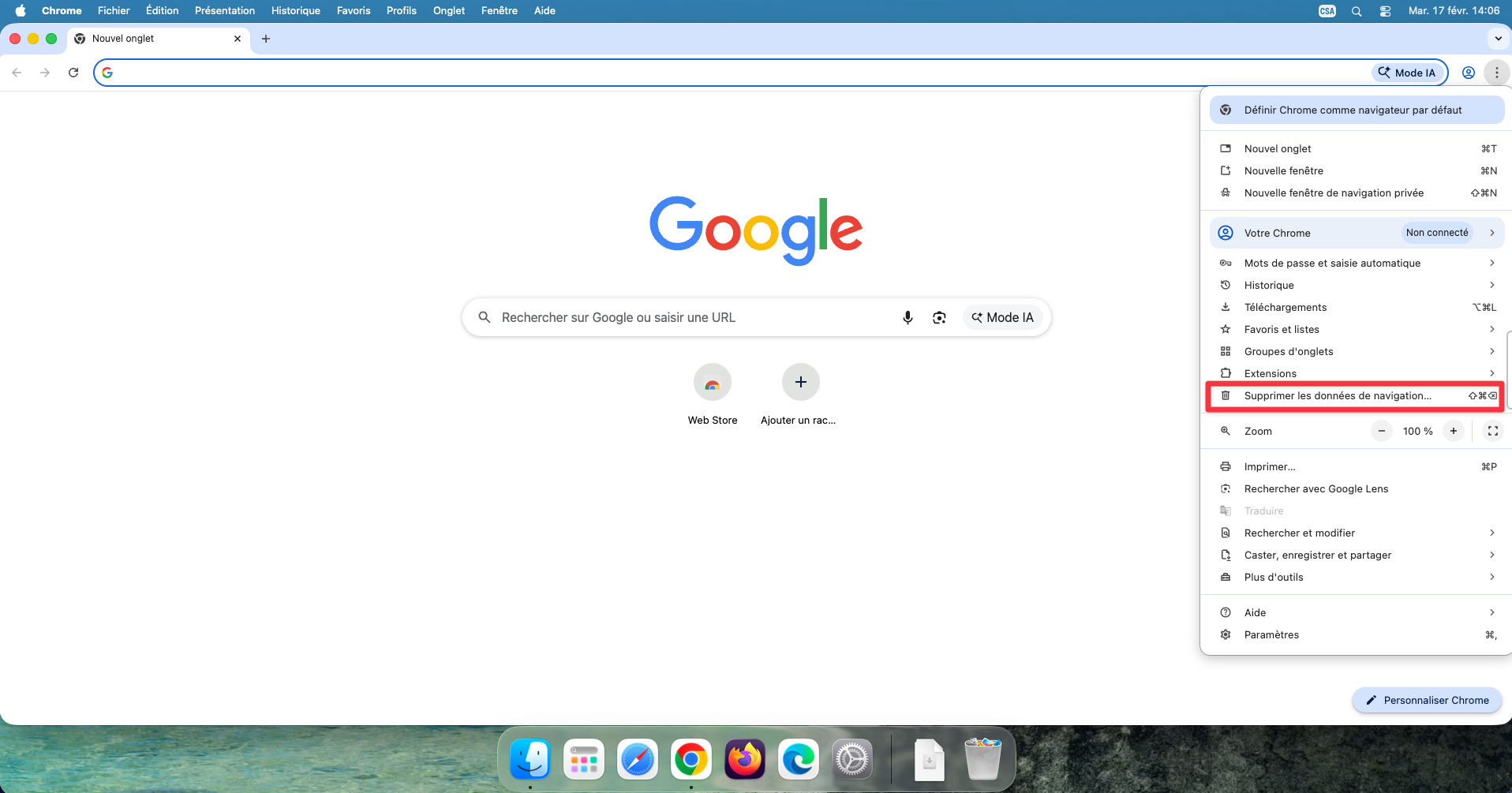Click Définir Chrome comme navigateur par défaut
The image size is (1512, 793).
[x=1357, y=110]
